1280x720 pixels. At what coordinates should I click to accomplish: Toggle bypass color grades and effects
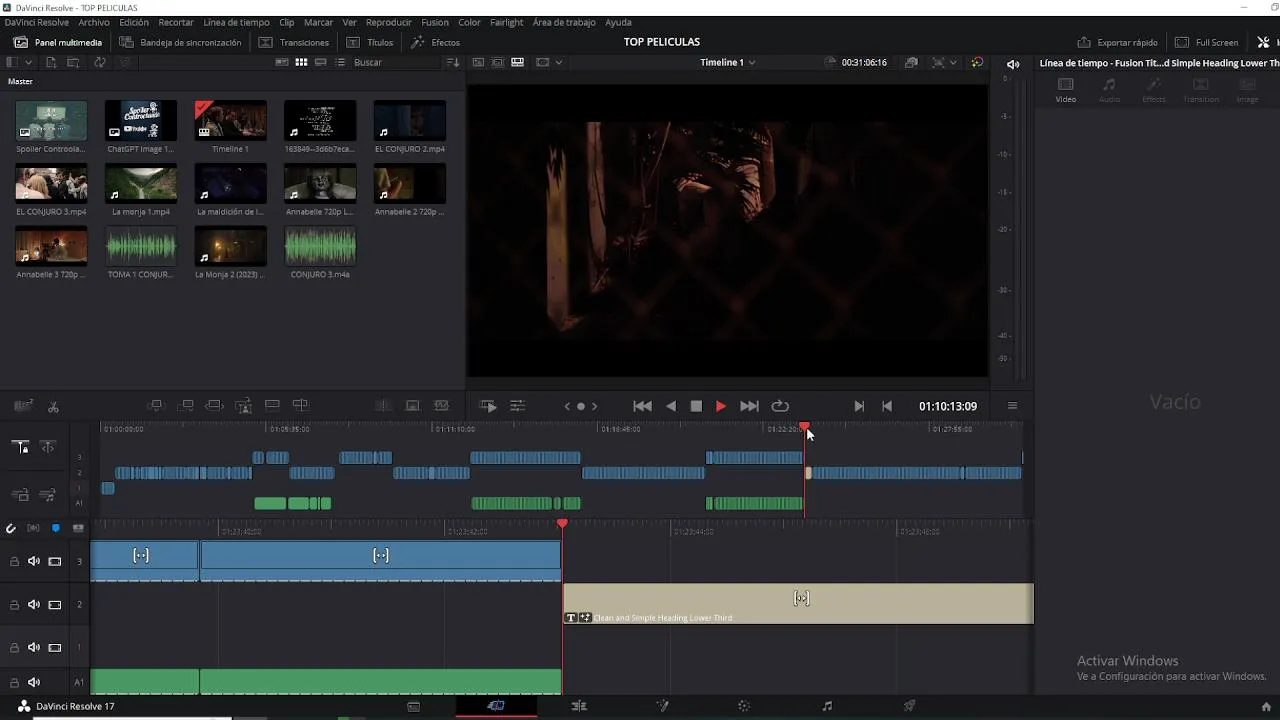click(977, 62)
